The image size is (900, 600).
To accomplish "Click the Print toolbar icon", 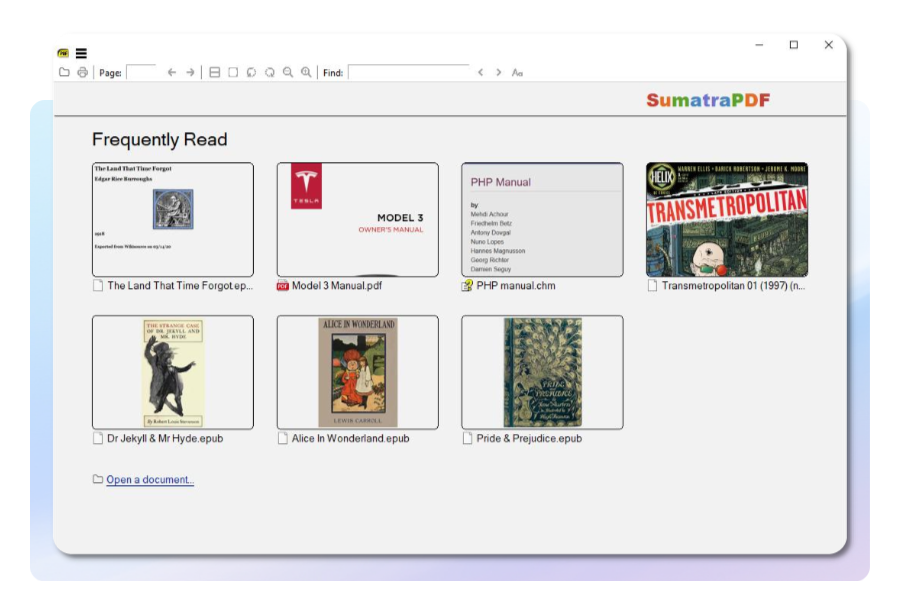I will pyautogui.click(x=83, y=72).
